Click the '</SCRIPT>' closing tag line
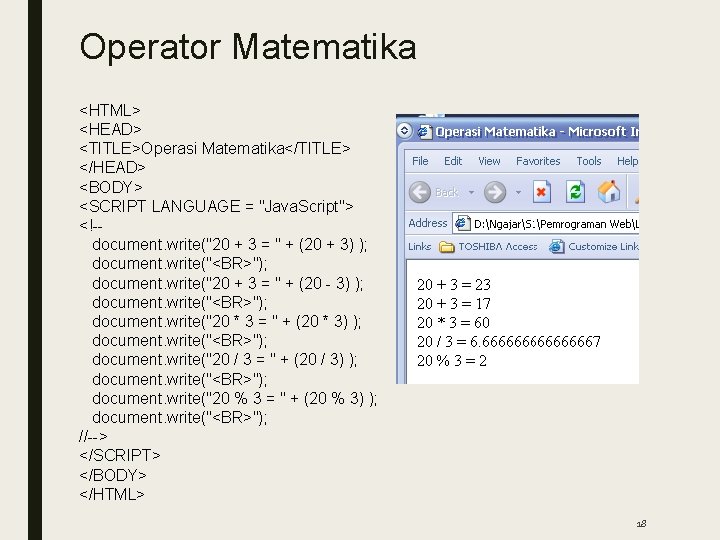This screenshot has height=540, width=720. pos(119,455)
